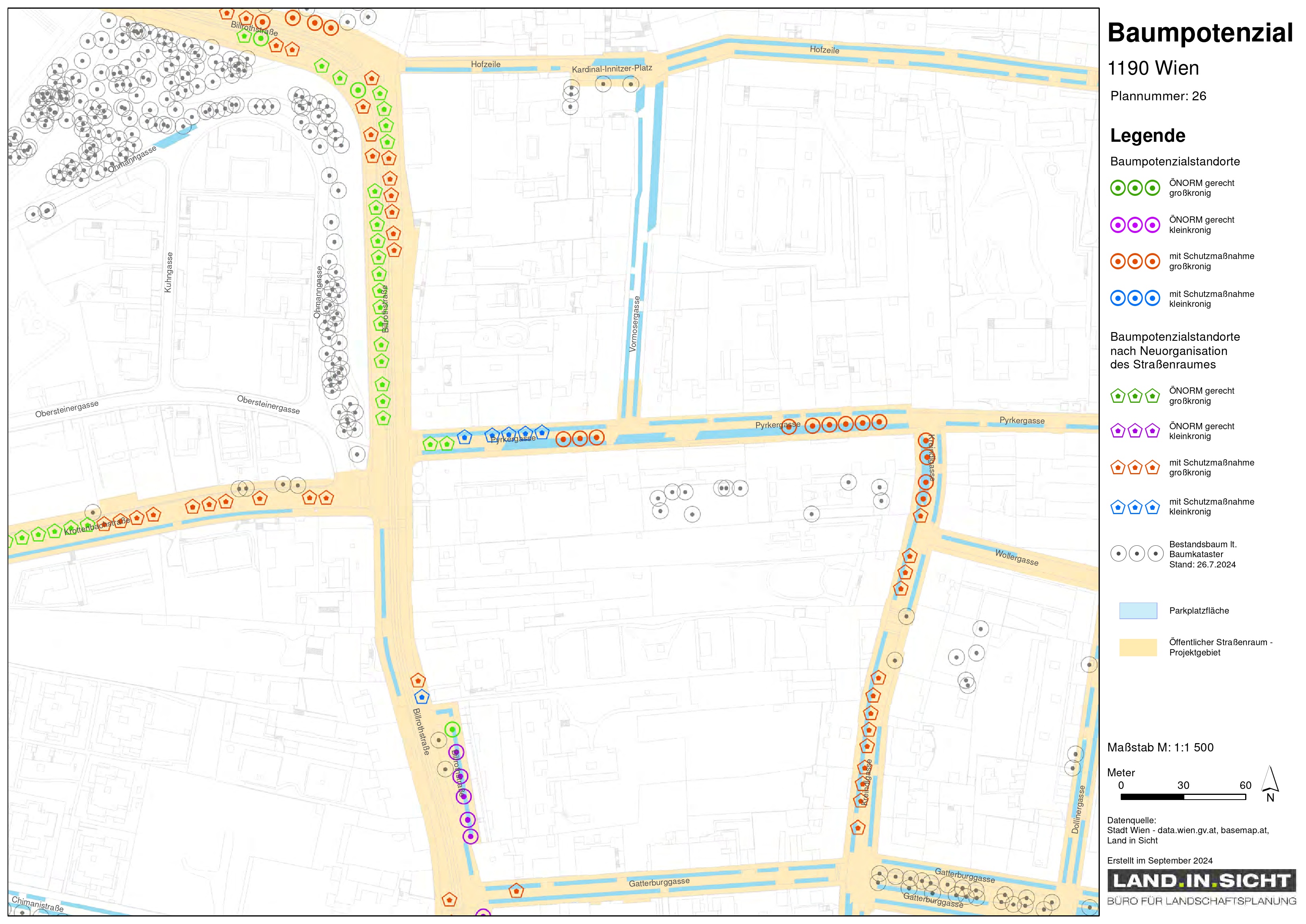Click the beige Öffentlicher Straßenraum swatch
This screenshot has width=1306, height=924.
tap(1138, 647)
